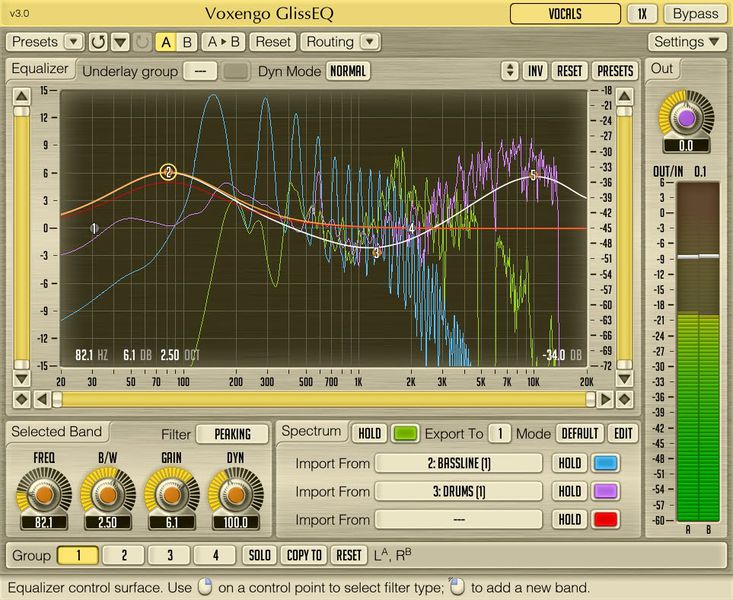Image resolution: width=733 pixels, height=600 pixels.
Task: Select Group 3 tab
Action: tap(170, 555)
